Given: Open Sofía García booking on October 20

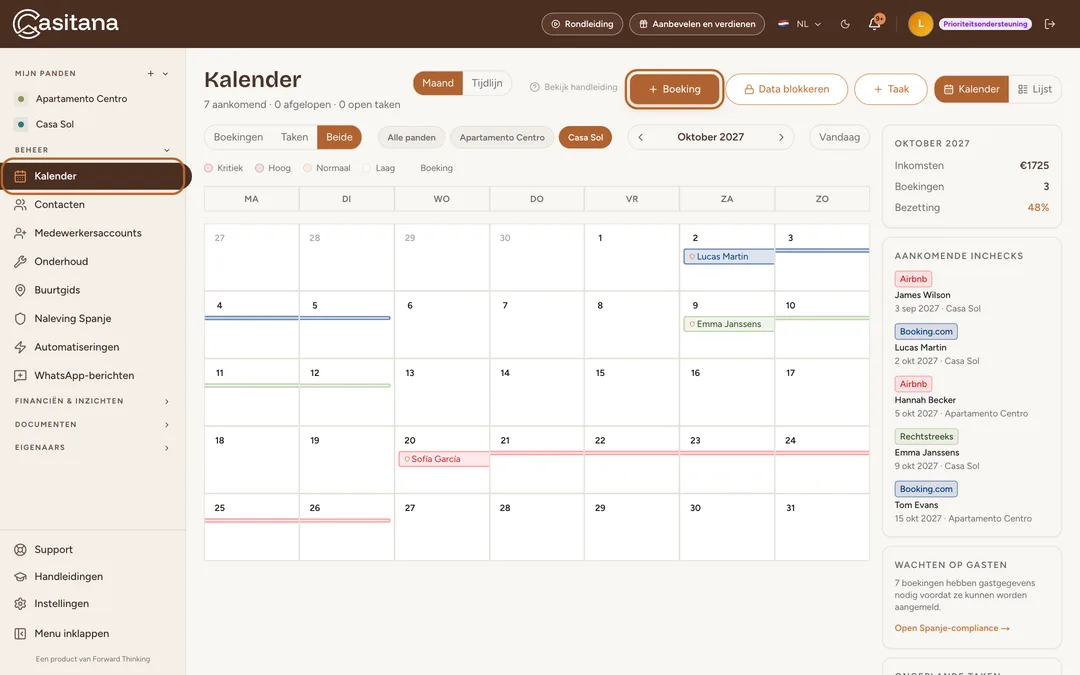Looking at the screenshot, I should 444,459.
